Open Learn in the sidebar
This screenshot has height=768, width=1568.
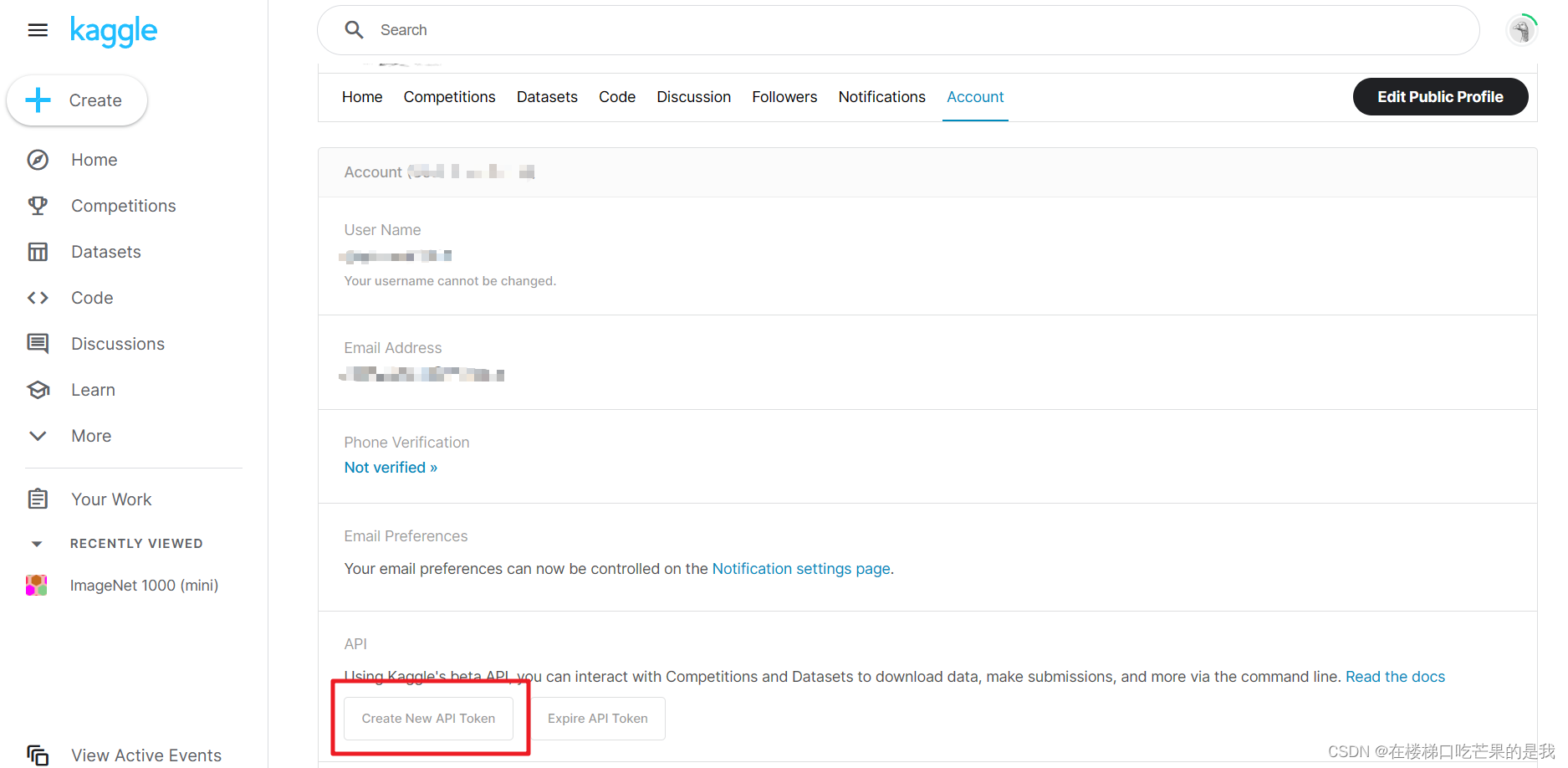93,390
